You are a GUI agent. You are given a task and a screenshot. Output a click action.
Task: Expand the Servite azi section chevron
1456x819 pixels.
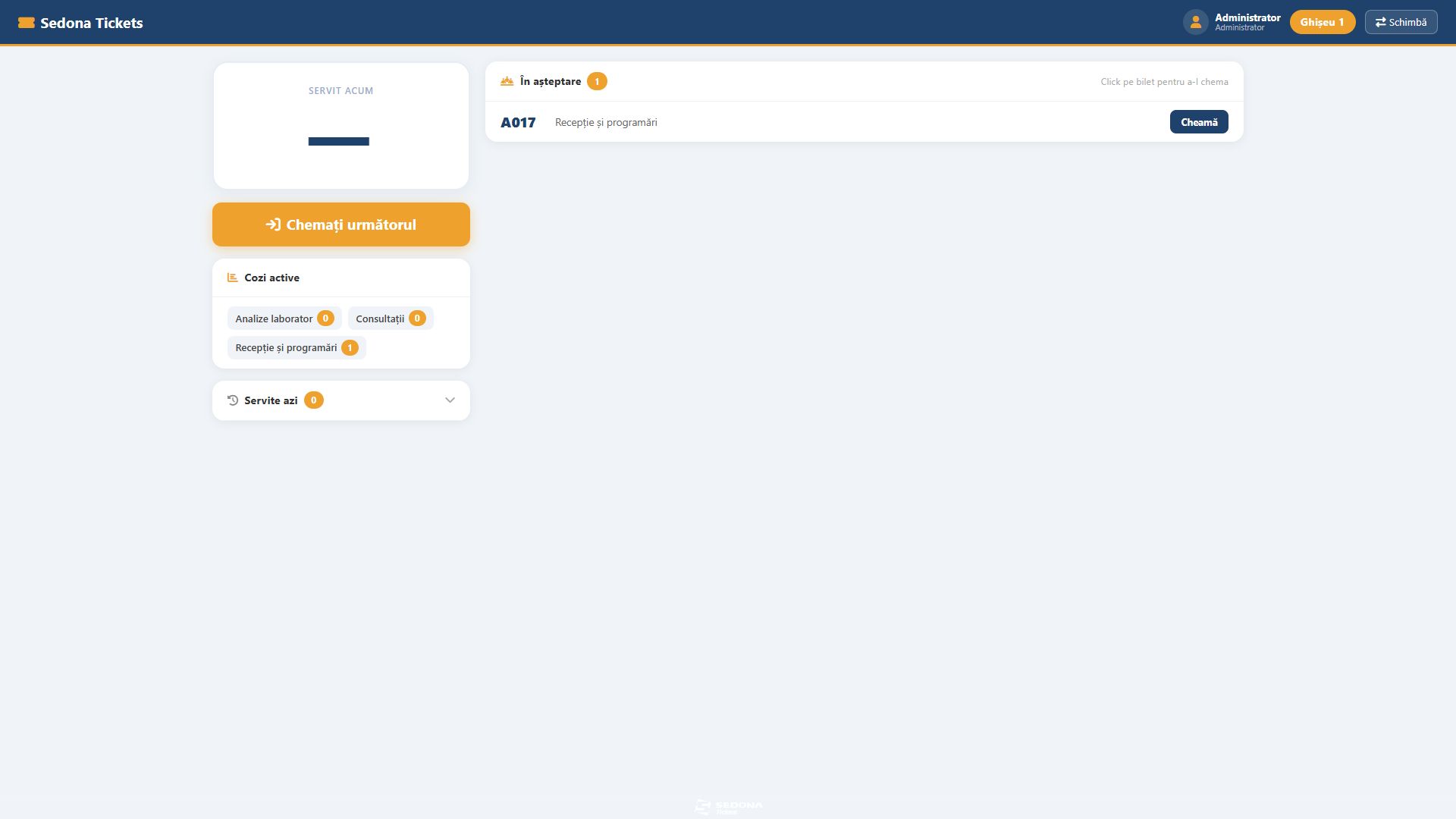pyautogui.click(x=450, y=400)
